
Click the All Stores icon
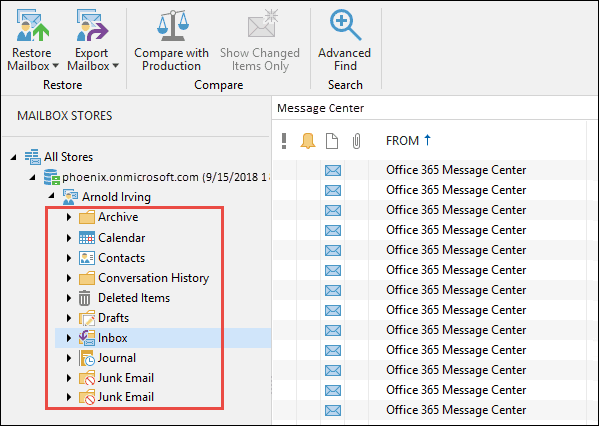(32, 157)
